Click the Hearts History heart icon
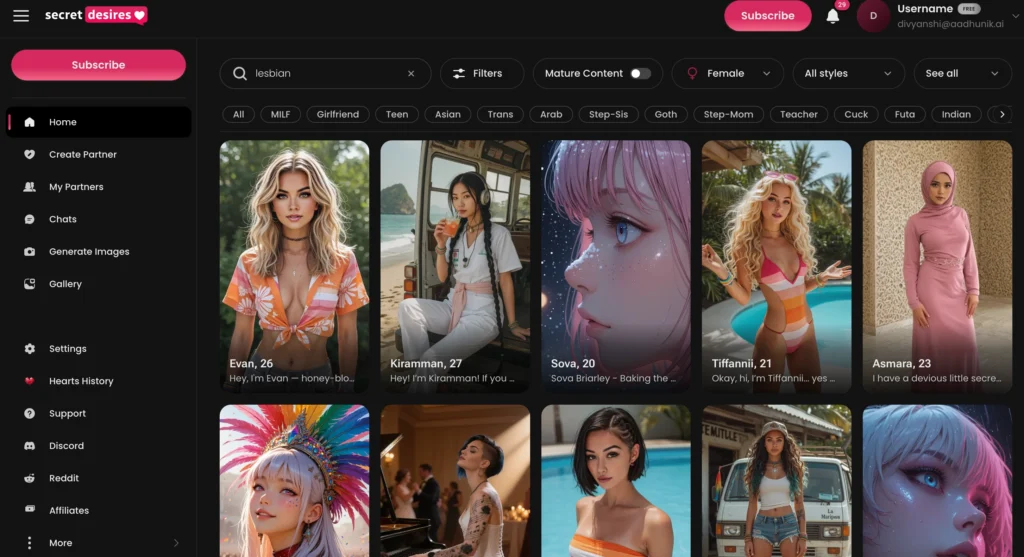Viewport: 1024px width, 557px height. click(29, 381)
